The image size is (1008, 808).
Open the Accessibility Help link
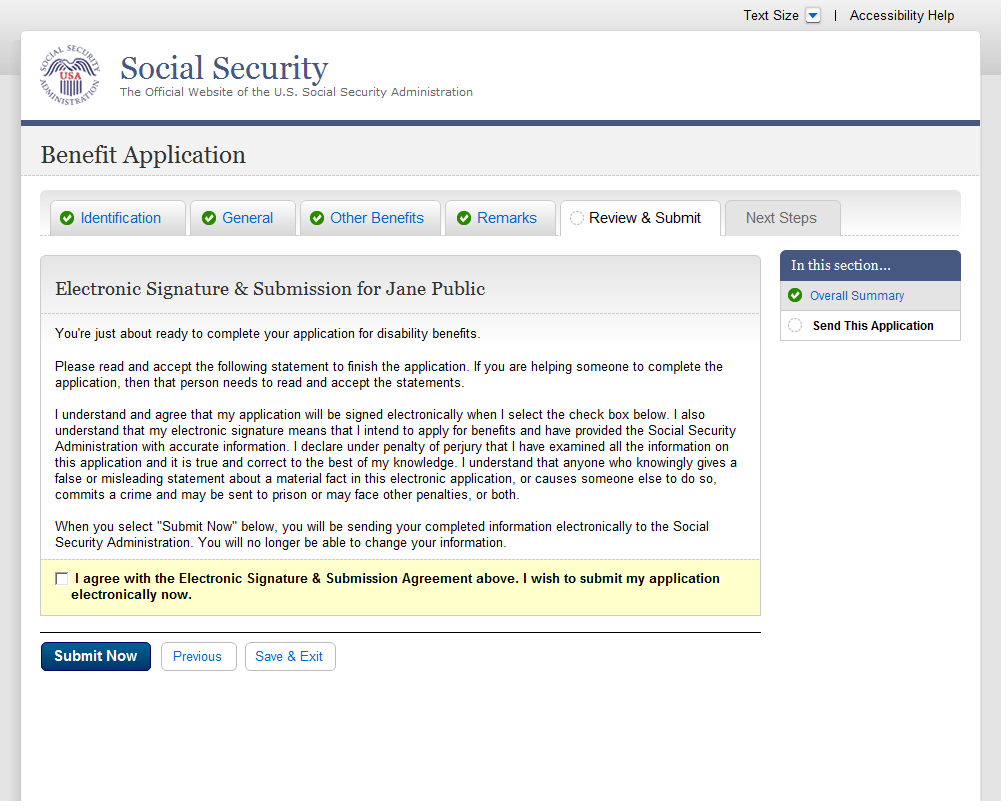coord(902,16)
